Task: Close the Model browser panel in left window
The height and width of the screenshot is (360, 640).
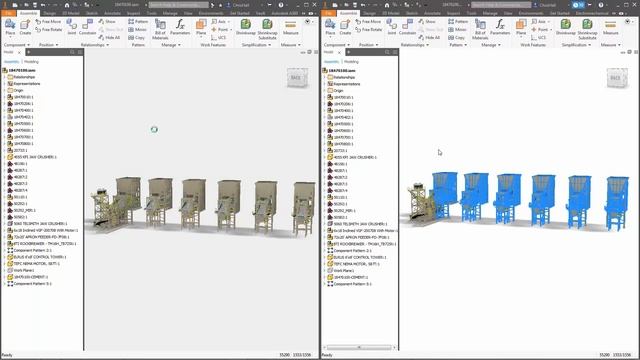Action: pos(19,52)
